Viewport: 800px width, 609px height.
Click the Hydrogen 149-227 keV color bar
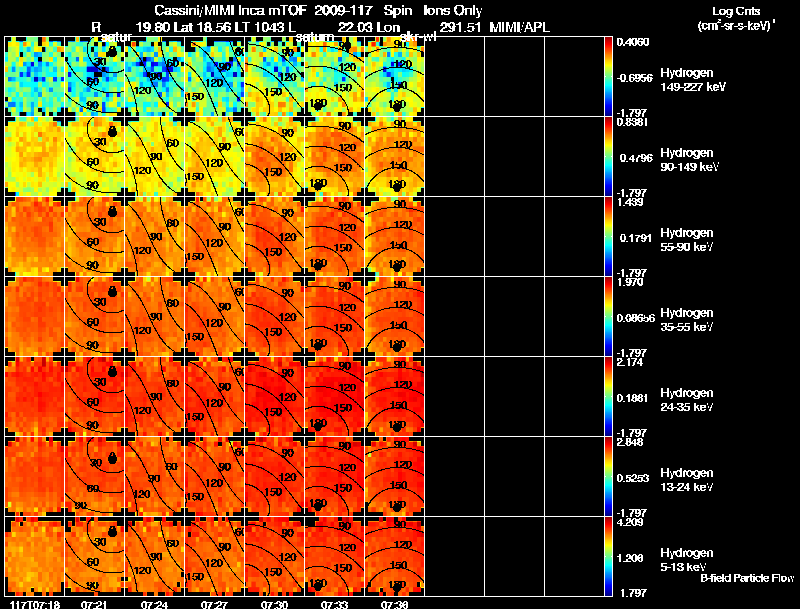[608, 77]
